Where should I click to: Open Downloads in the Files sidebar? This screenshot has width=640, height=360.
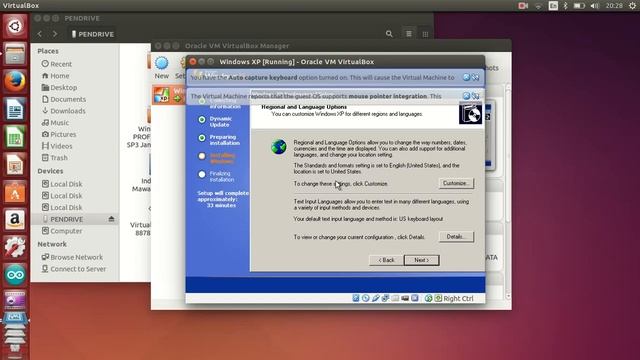click(64, 111)
